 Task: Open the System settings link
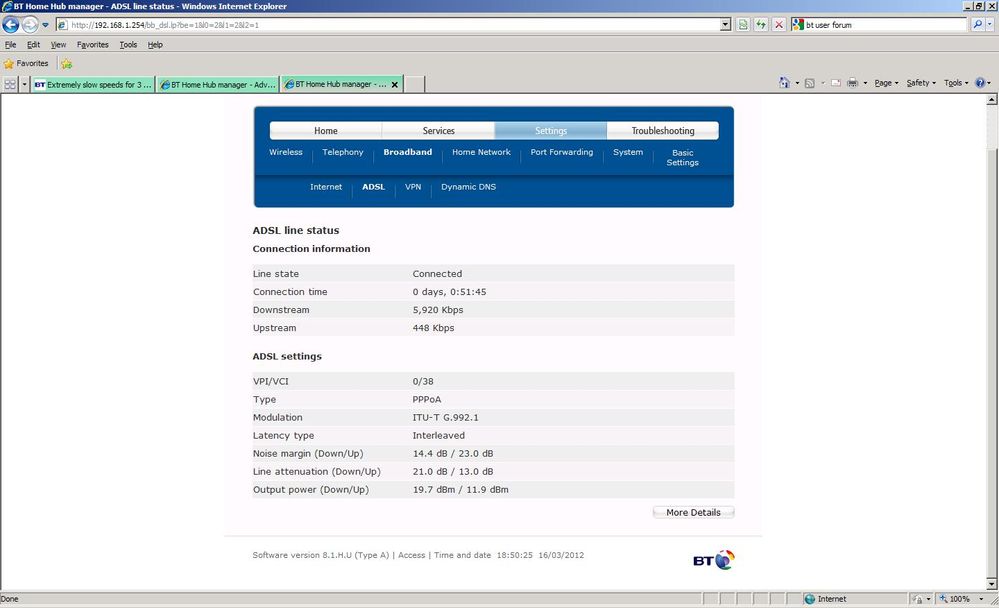628,152
